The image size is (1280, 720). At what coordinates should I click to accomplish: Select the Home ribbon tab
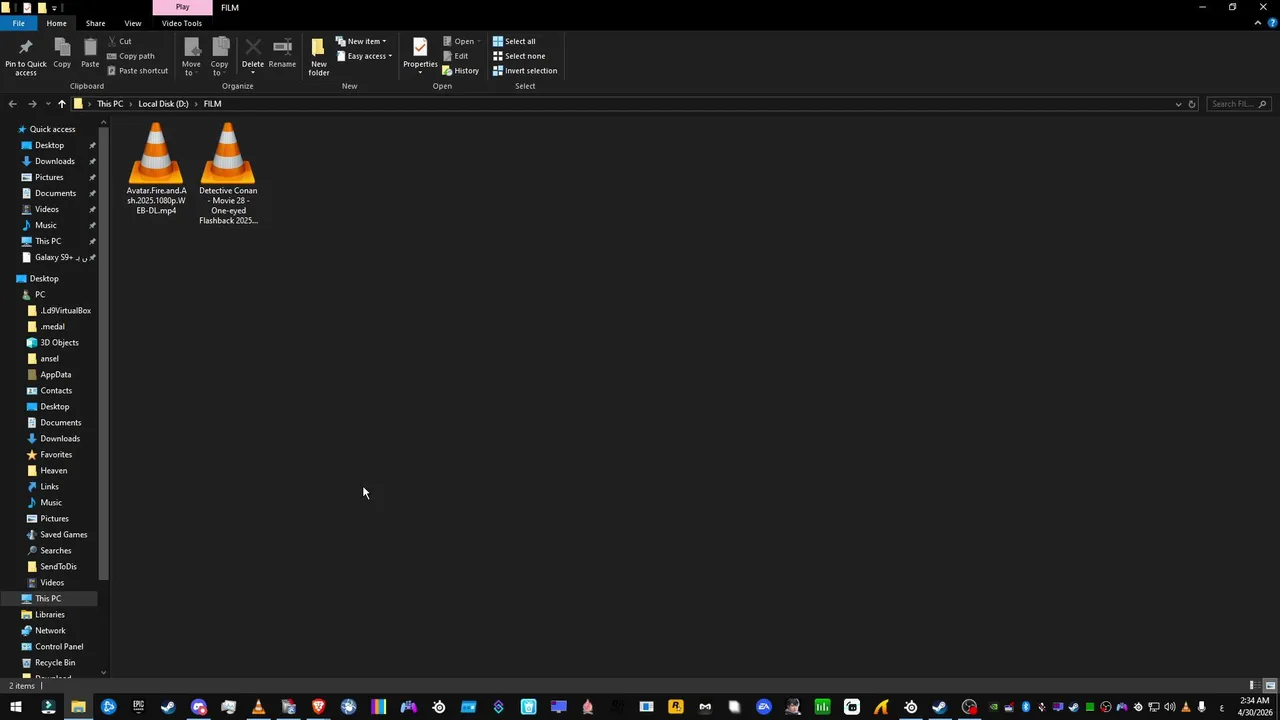click(57, 23)
